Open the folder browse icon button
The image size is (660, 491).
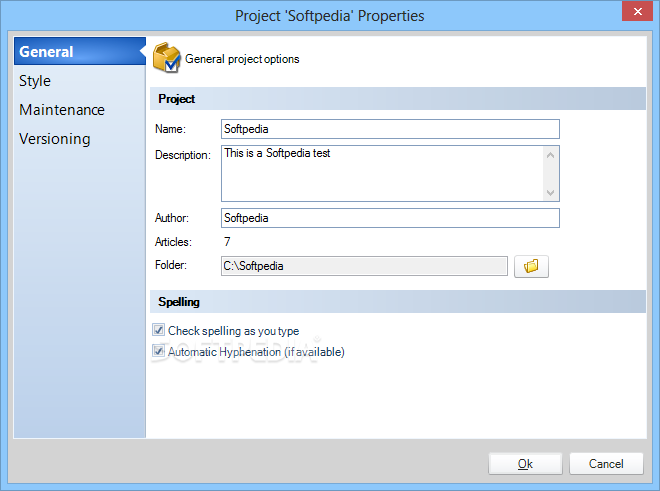point(531,266)
